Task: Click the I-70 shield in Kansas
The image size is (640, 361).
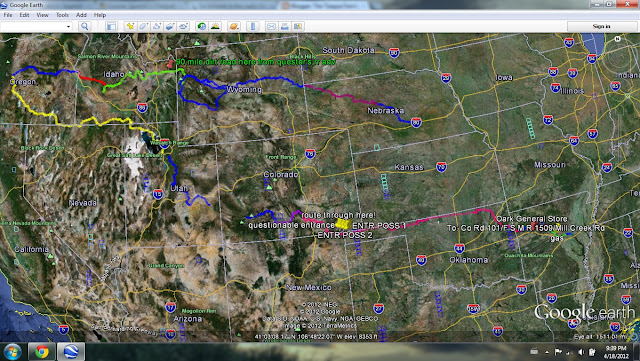Action: pos(441,167)
